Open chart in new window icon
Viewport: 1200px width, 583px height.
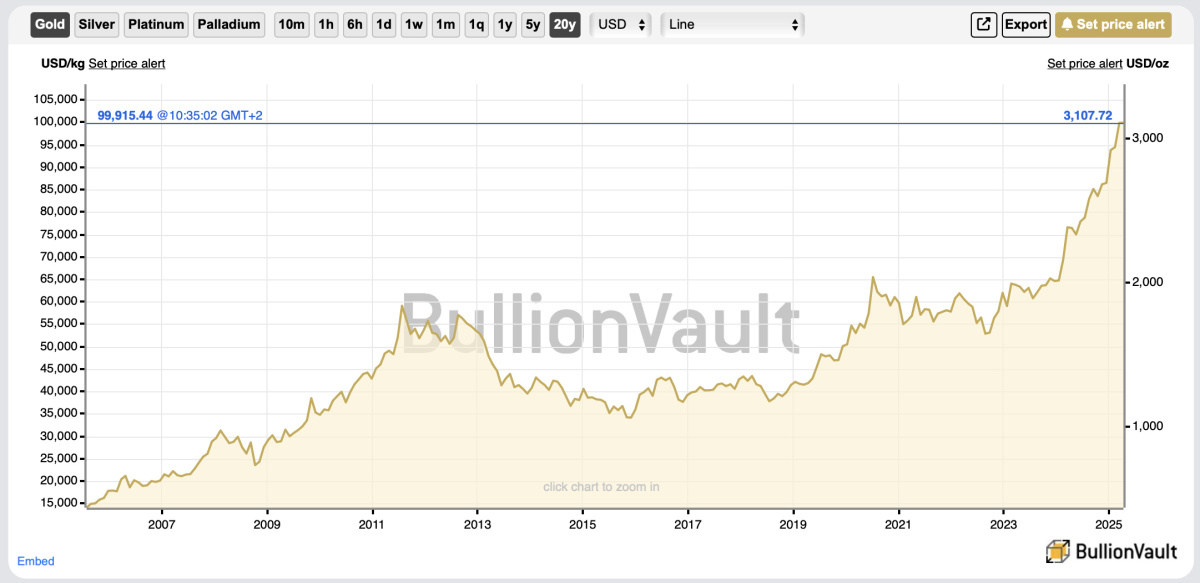[x=984, y=24]
